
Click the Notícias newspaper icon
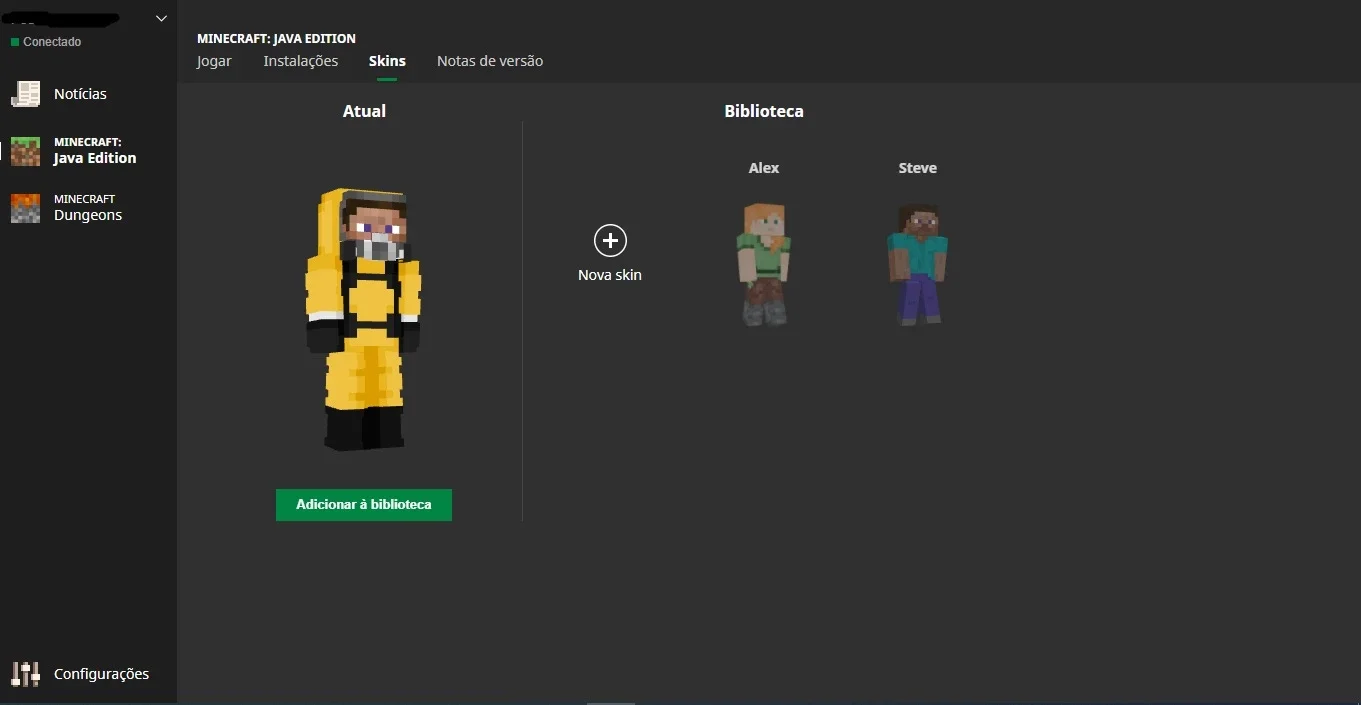pyautogui.click(x=25, y=94)
